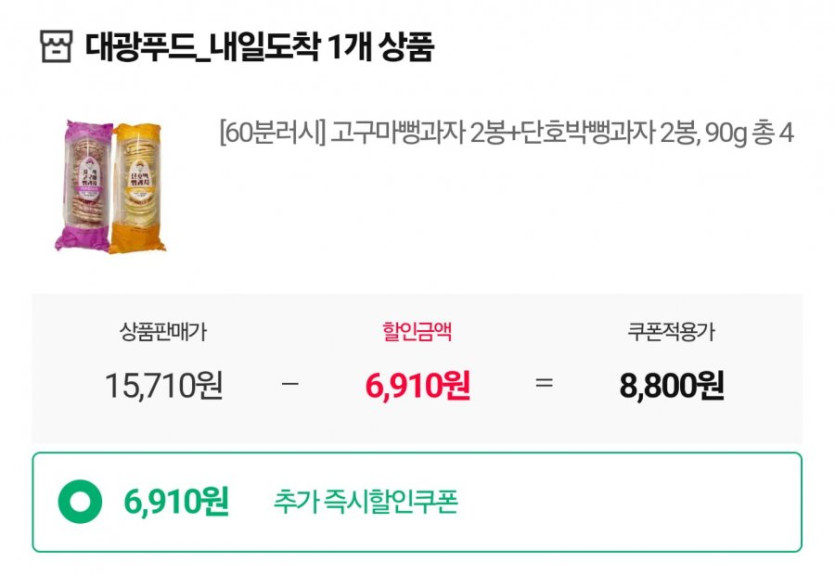The height and width of the screenshot is (574, 835).
Task: Click the [60분러시] tag in product title
Action: pos(272,133)
